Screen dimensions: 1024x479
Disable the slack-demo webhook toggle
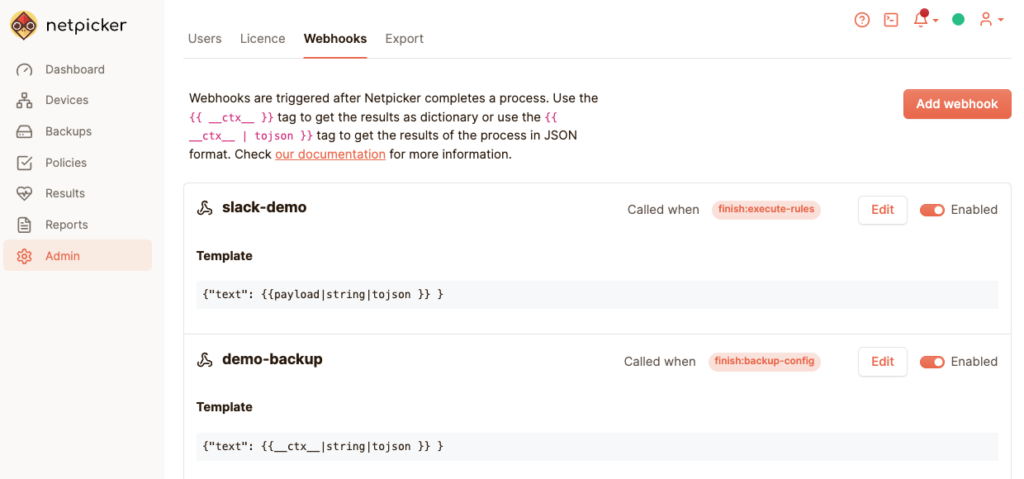click(932, 210)
